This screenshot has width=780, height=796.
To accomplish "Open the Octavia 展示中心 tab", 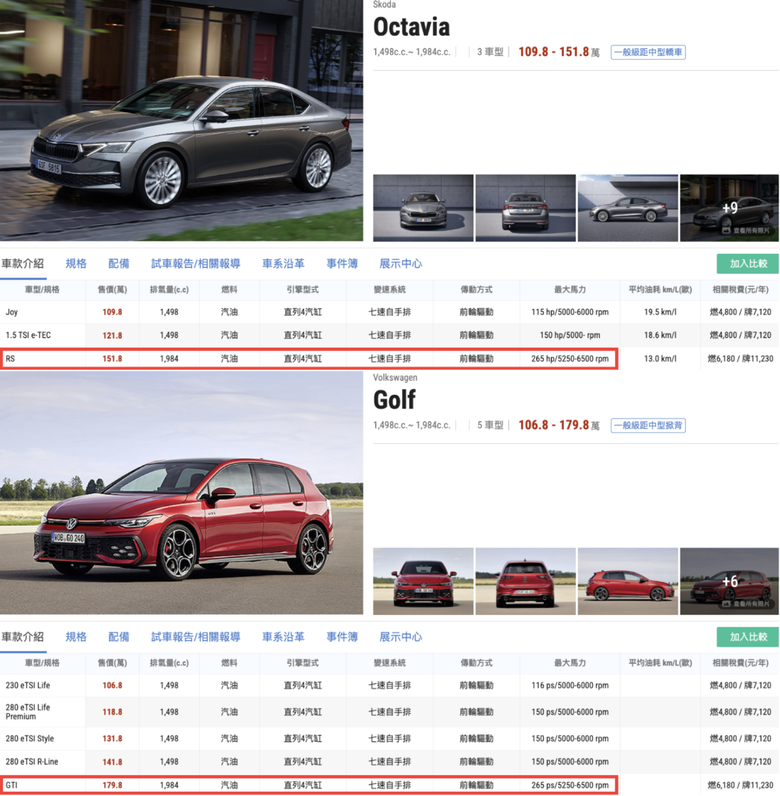I will [401, 263].
